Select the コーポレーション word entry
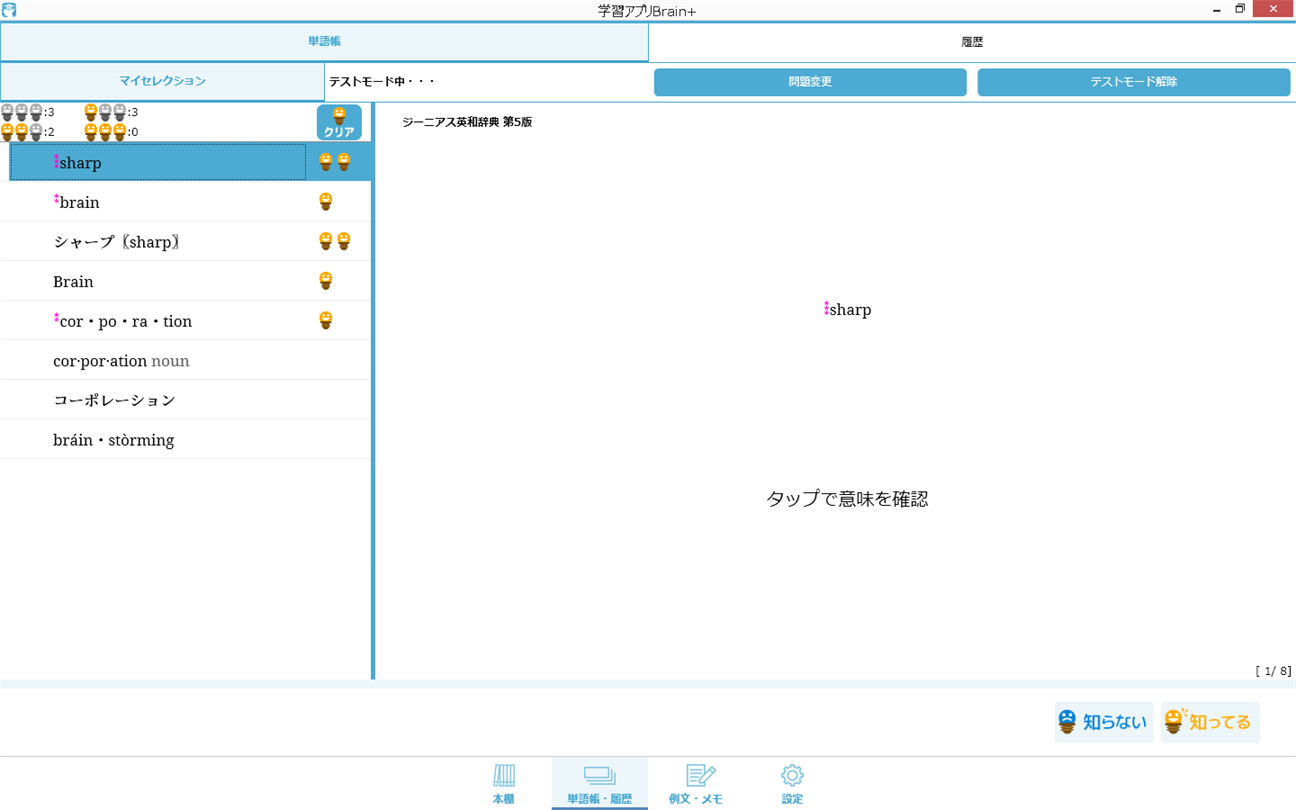 click(x=185, y=400)
